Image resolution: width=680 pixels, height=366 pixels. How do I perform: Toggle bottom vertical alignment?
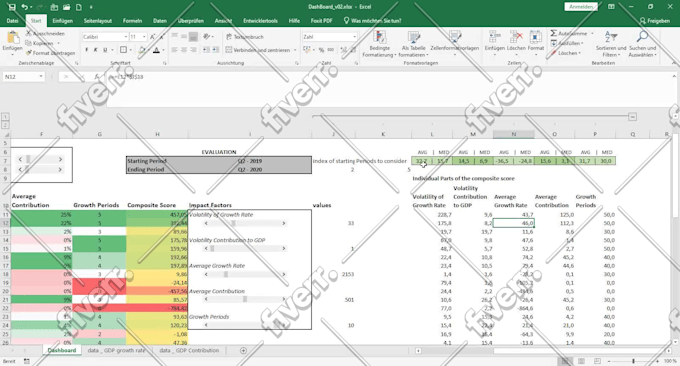tap(193, 36)
